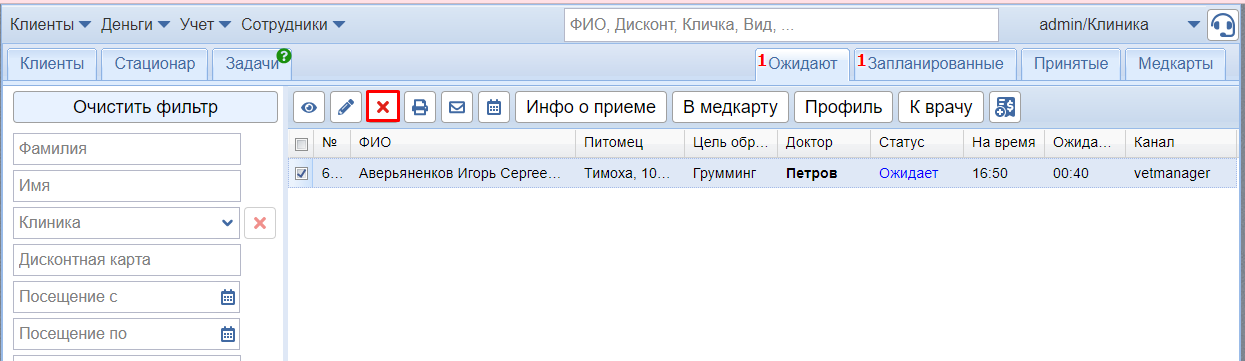Switch to the Задачи tab
This screenshot has width=1245, height=361.
pos(251,64)
